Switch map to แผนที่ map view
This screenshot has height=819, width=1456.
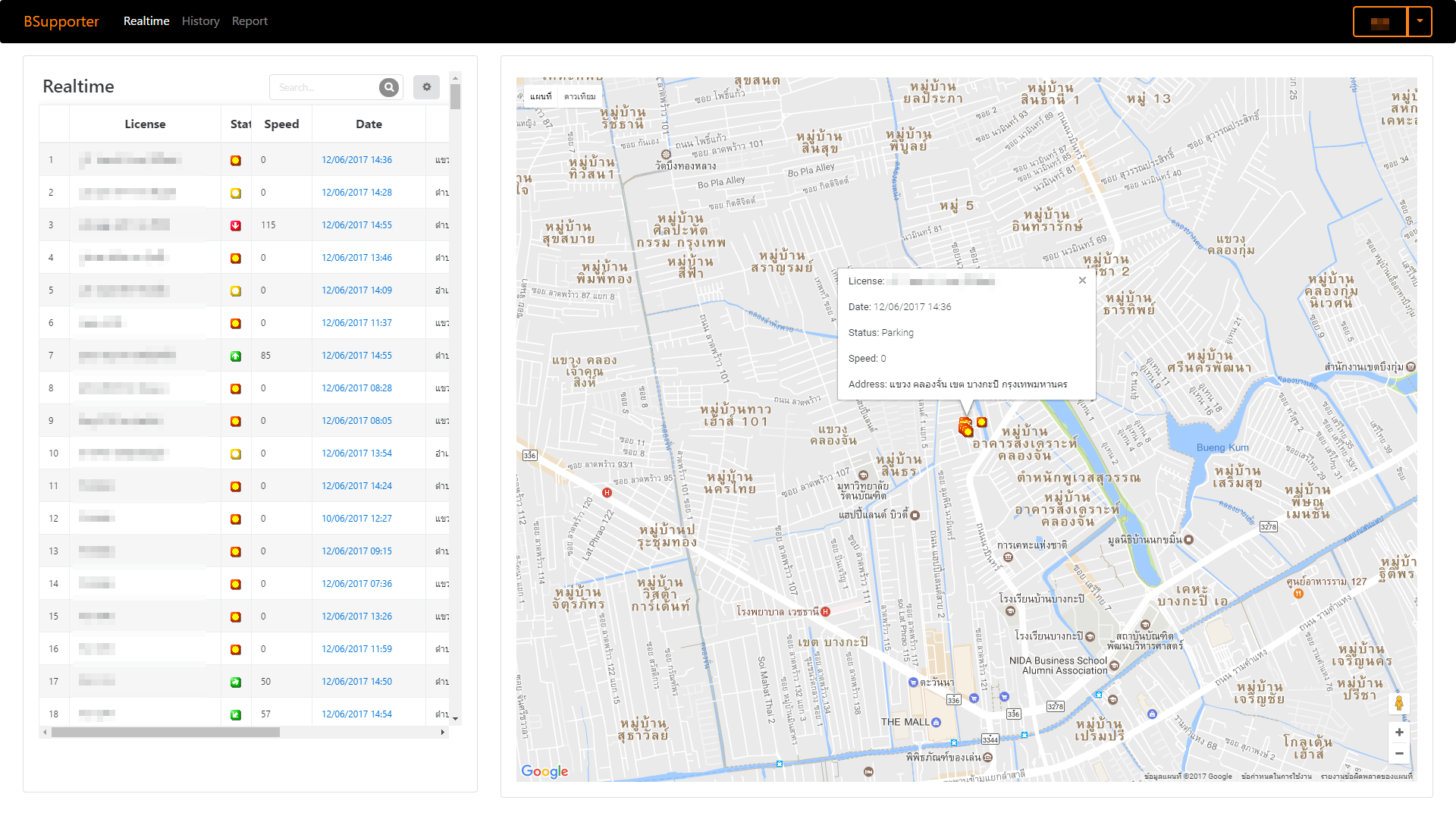(x=541, y=96)
